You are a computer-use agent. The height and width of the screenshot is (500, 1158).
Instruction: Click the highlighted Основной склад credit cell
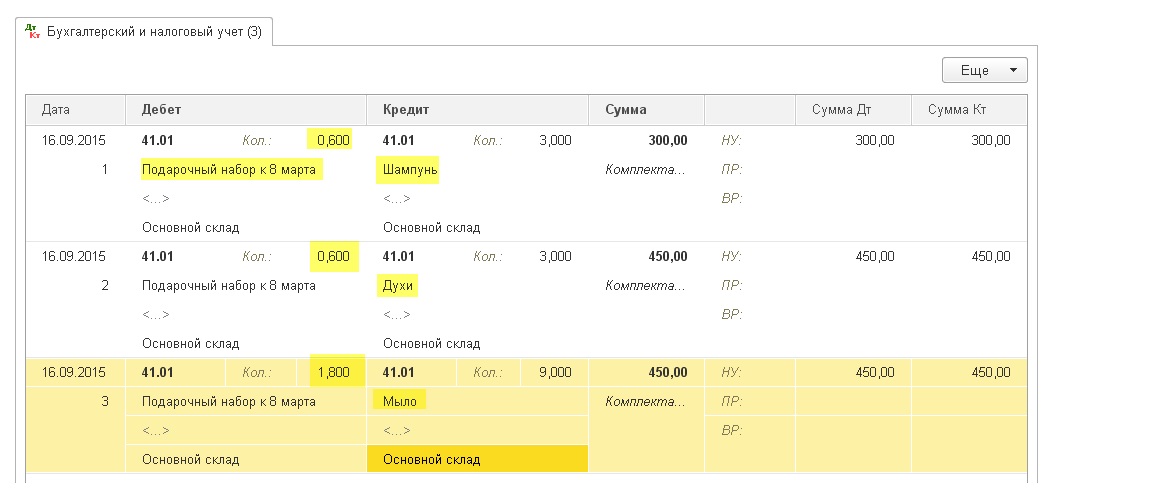pos(477,459)
